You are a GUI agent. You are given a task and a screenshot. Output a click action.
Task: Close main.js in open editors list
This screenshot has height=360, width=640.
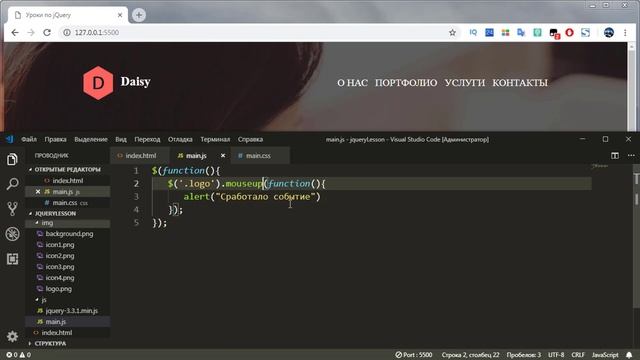pos(38,191)
